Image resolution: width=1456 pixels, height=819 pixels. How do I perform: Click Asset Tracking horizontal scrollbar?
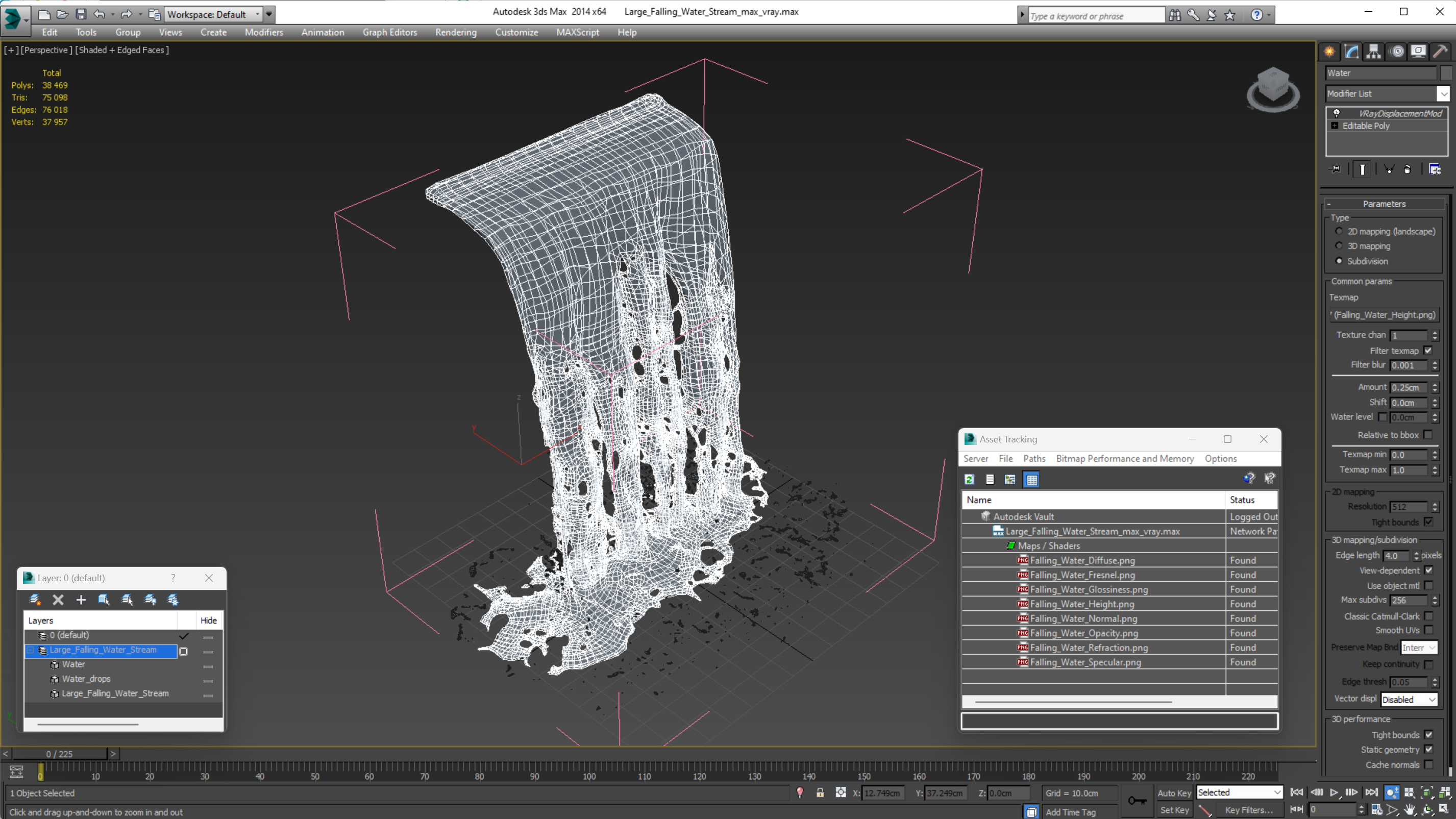[1073, 702]
